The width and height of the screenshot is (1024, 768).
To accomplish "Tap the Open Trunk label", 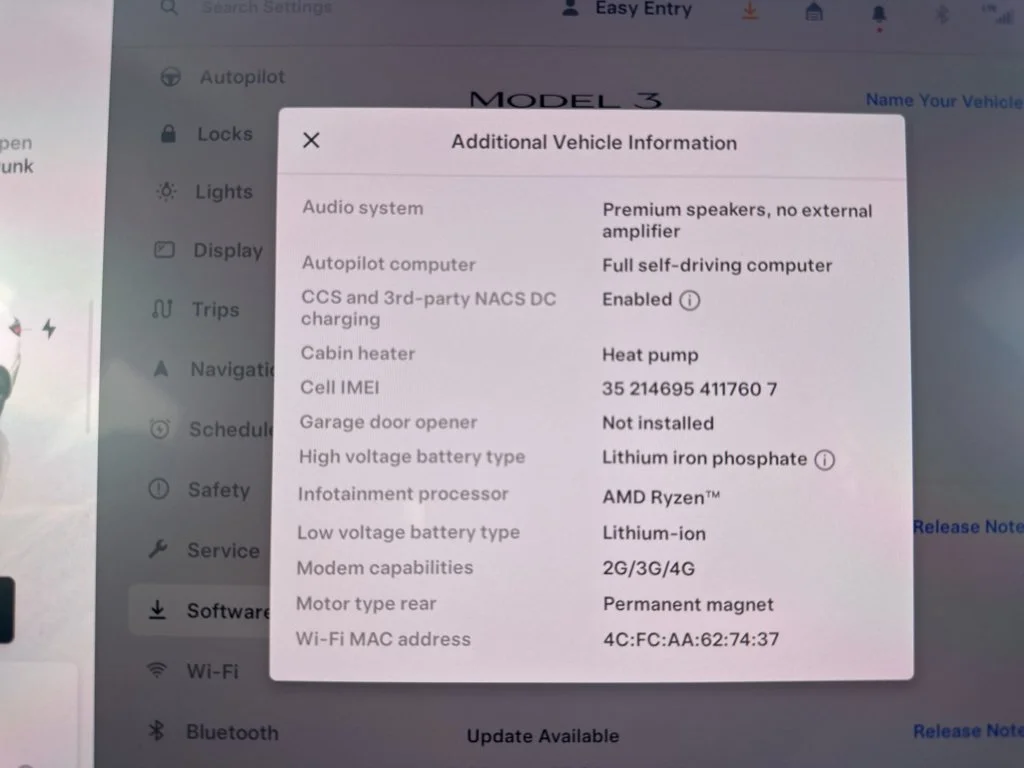I will (x=16, y=154).
